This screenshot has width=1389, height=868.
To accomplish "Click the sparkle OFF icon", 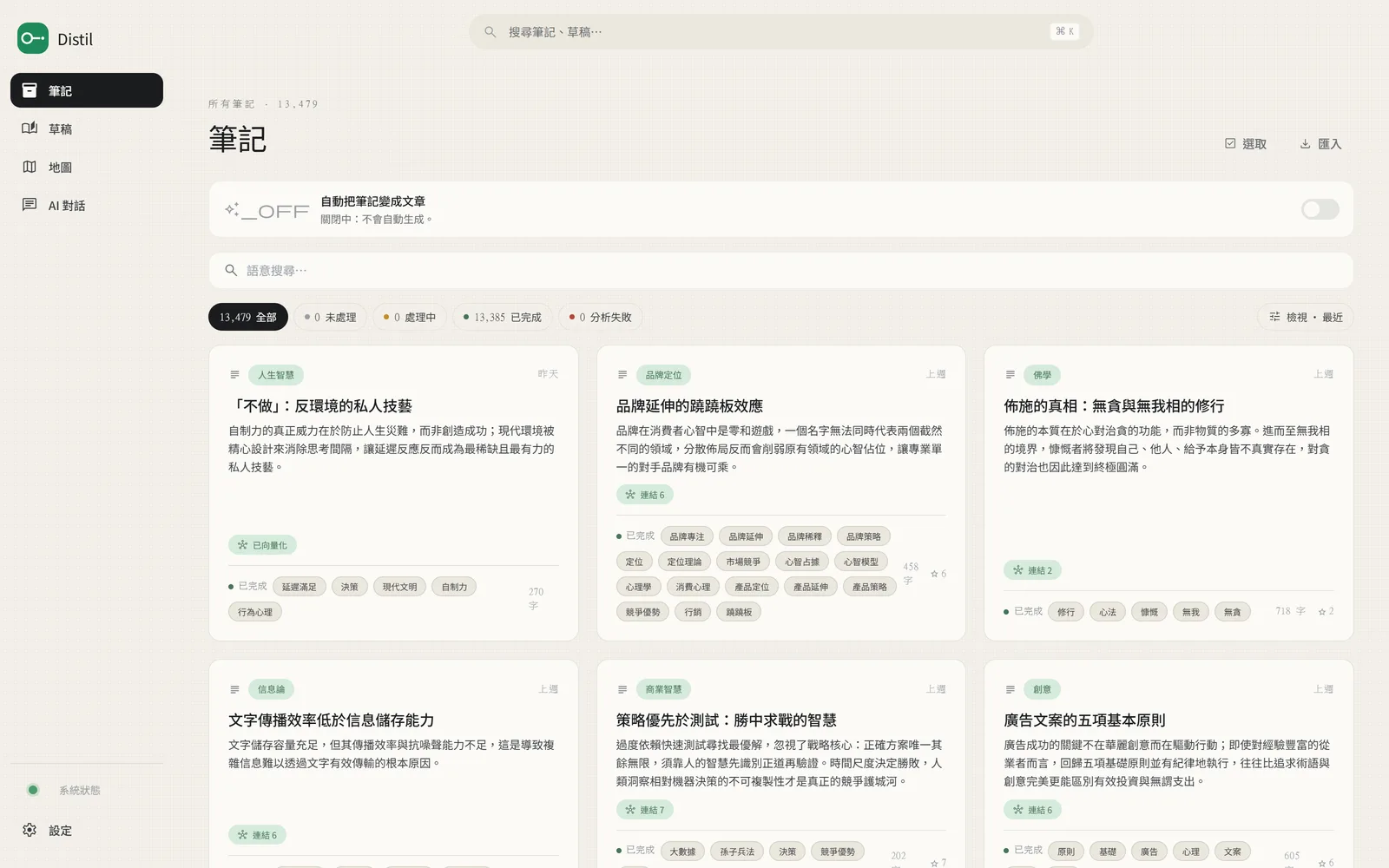I will 267,210.
